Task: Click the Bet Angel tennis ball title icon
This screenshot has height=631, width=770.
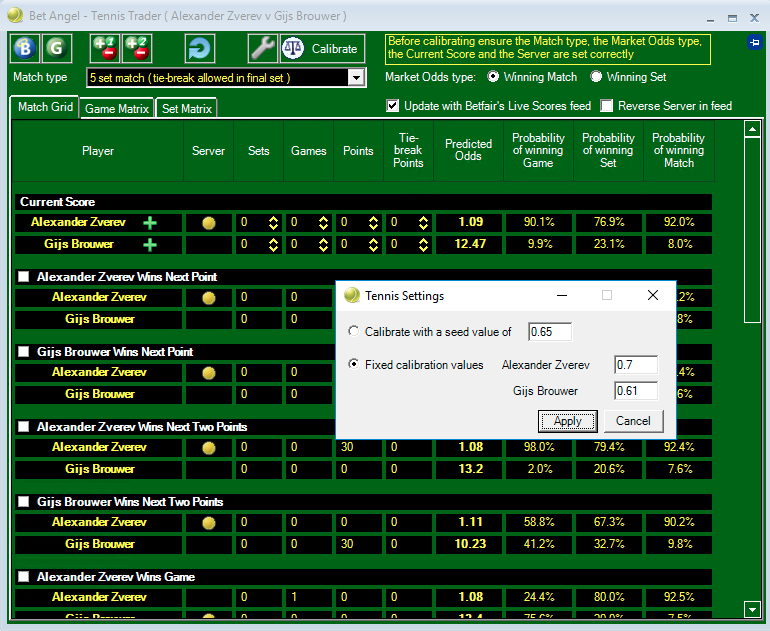Action: coord(15,15)
